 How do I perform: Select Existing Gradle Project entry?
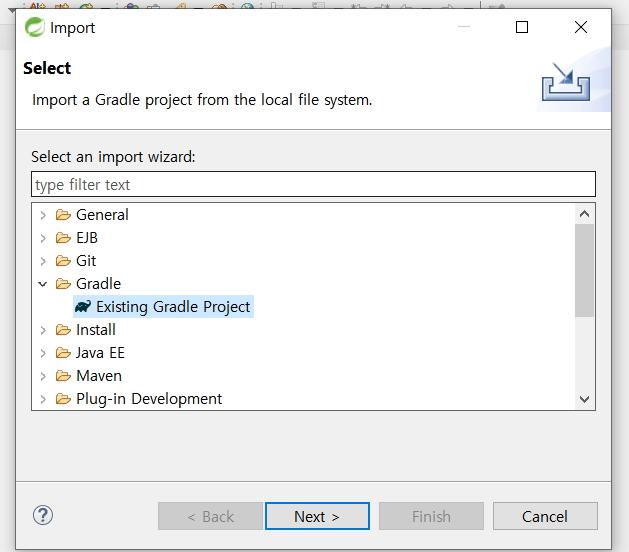[x=163, y=307]
